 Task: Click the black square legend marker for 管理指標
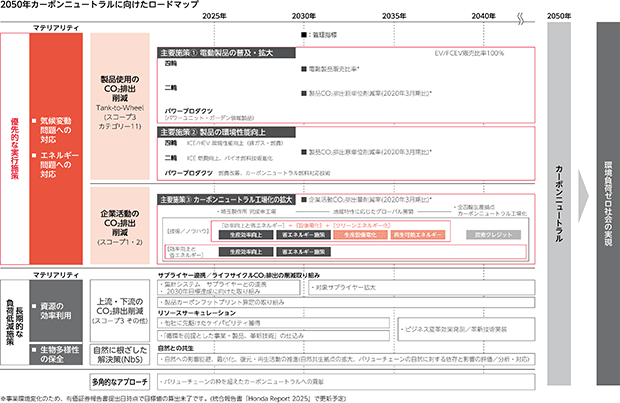[303, 35]
